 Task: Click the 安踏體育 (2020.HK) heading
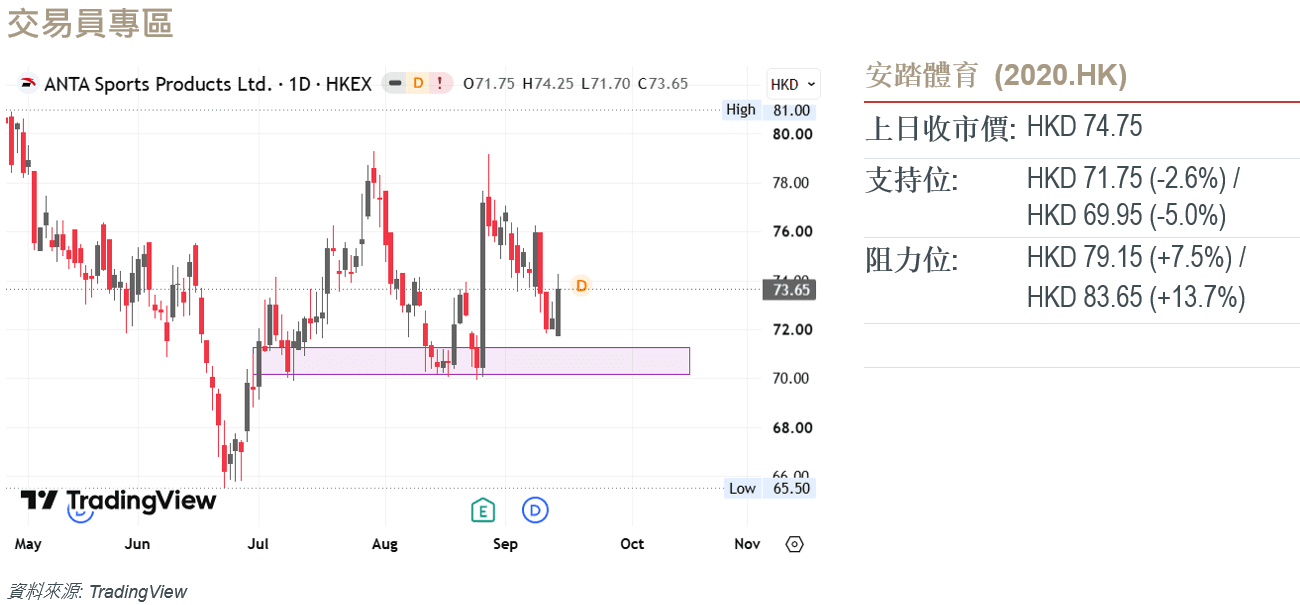(x=996, y=75)
